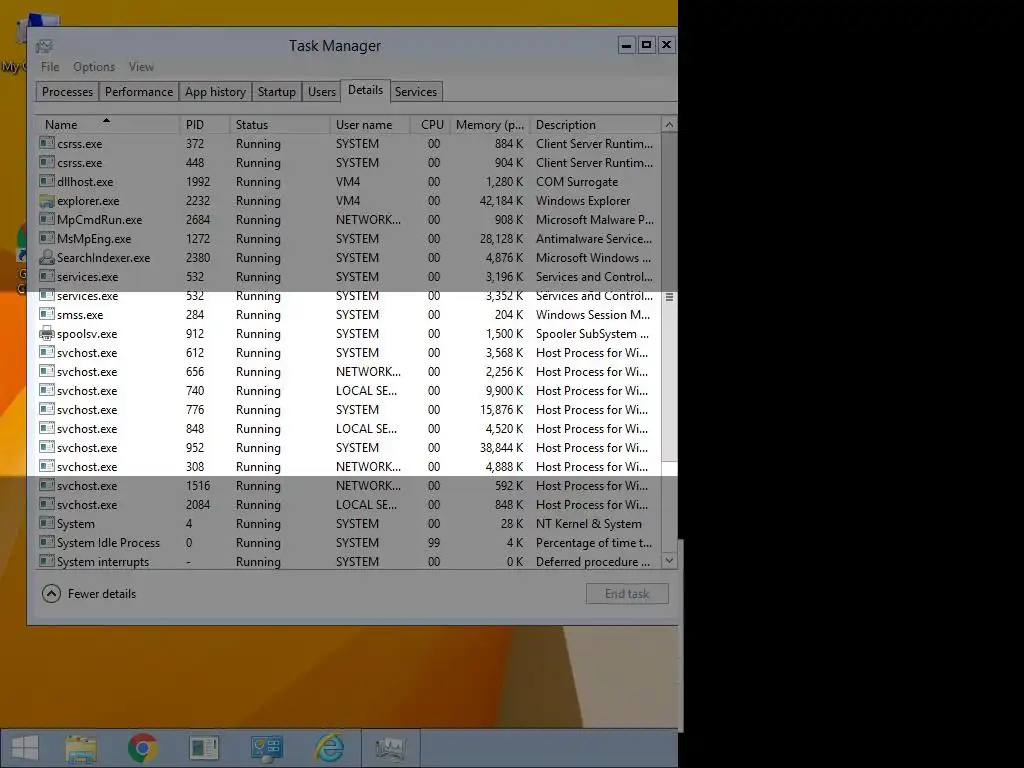Click the icon of svchost.exe PID 740
1024x768 pixels.
(46, 390)
